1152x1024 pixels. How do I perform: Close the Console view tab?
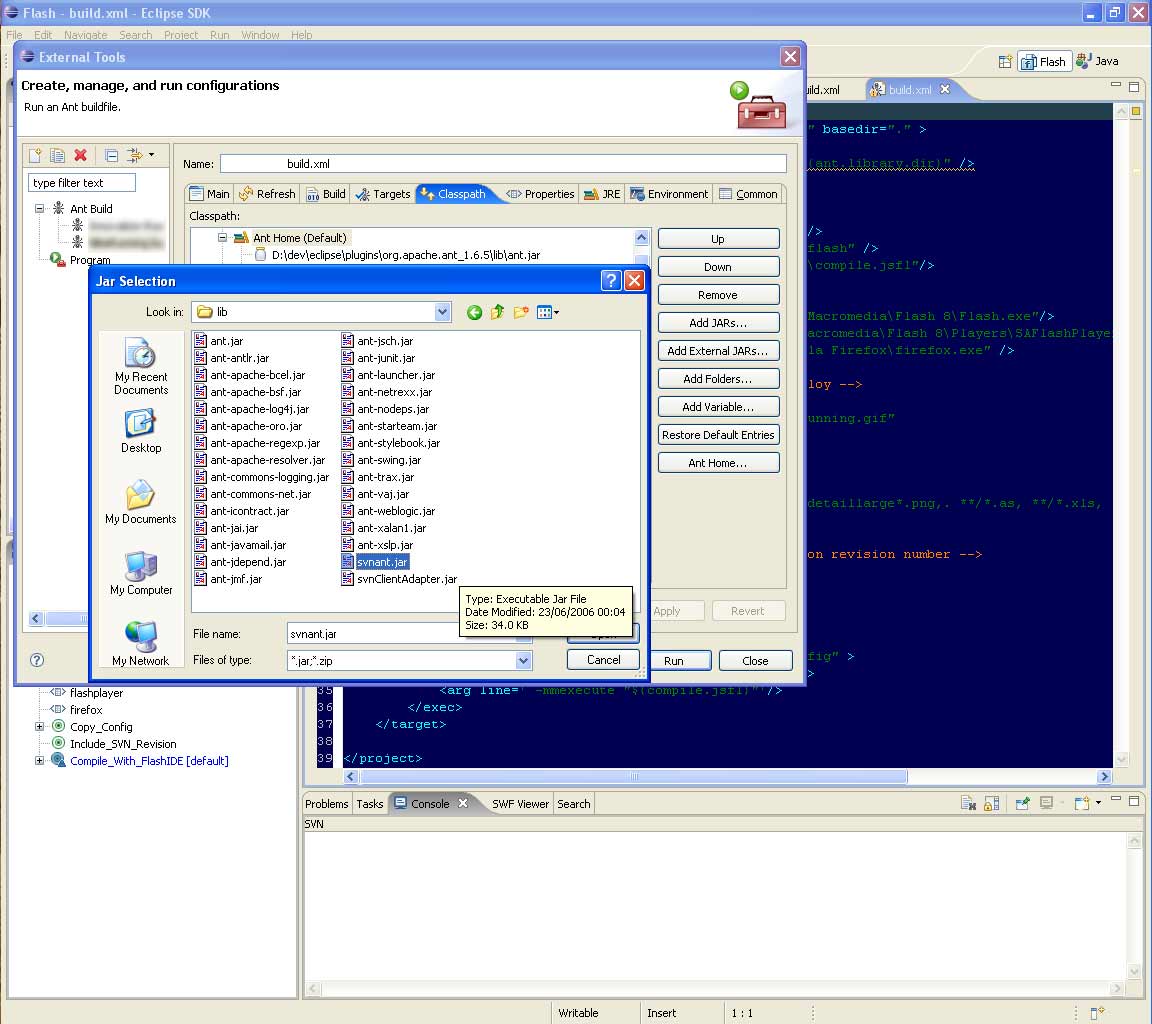pyautogui.click(x=463, y=803)
